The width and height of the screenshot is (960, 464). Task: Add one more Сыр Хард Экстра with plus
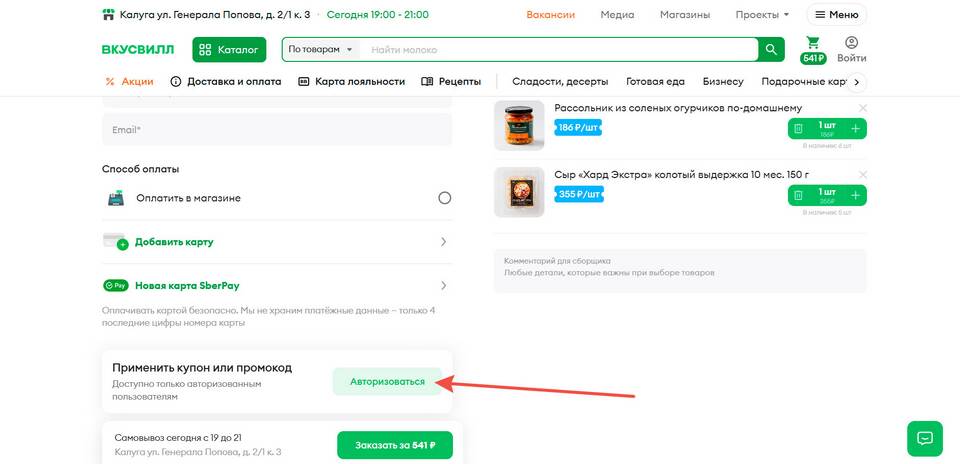click(855, 195)
